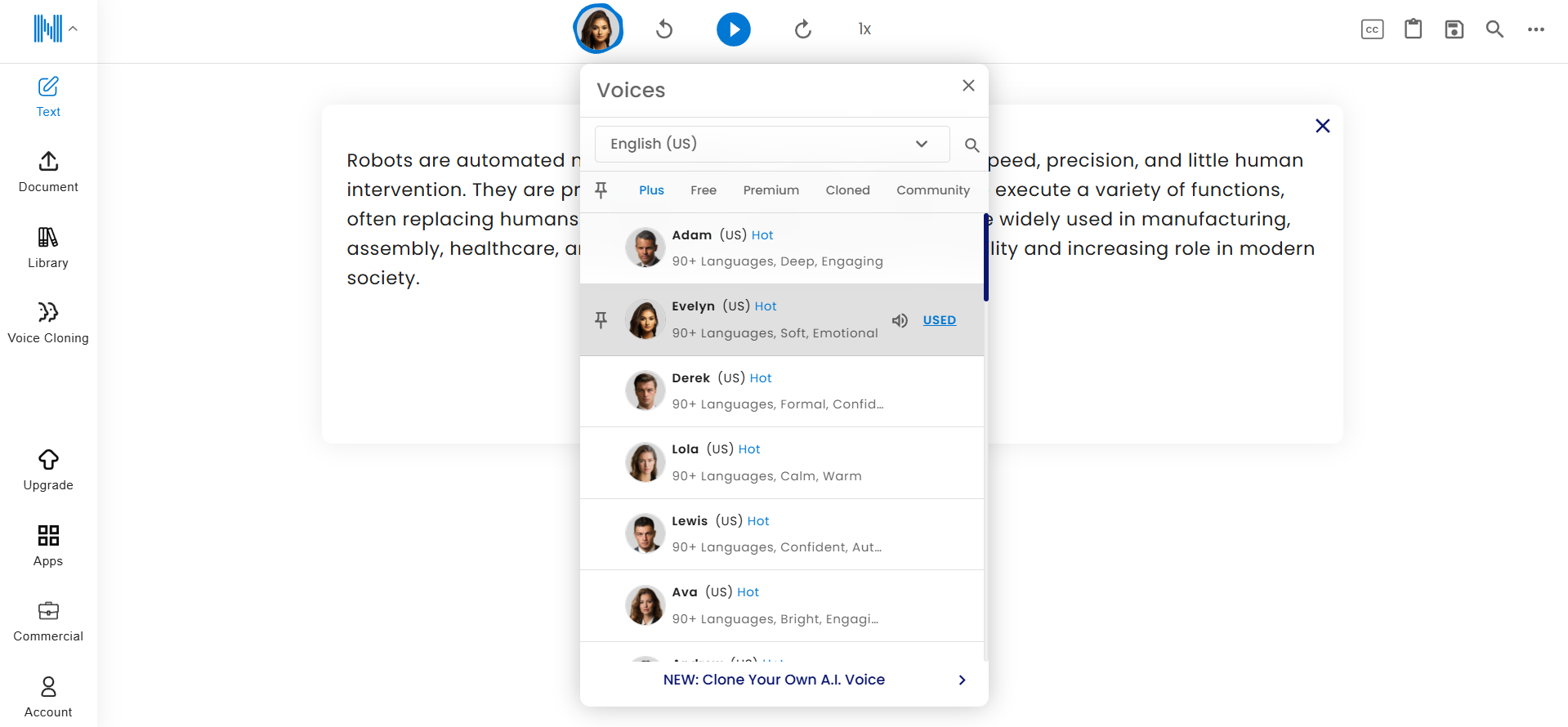The image size is (1568, 727).
Task: Preview the Evelyn voice sample
Action: coord(900,320)
